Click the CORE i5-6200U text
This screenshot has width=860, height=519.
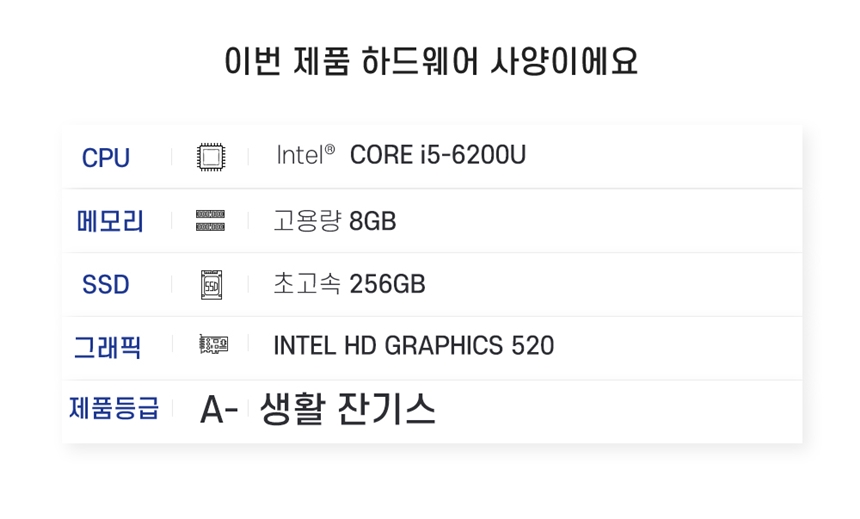pos(438,155)
